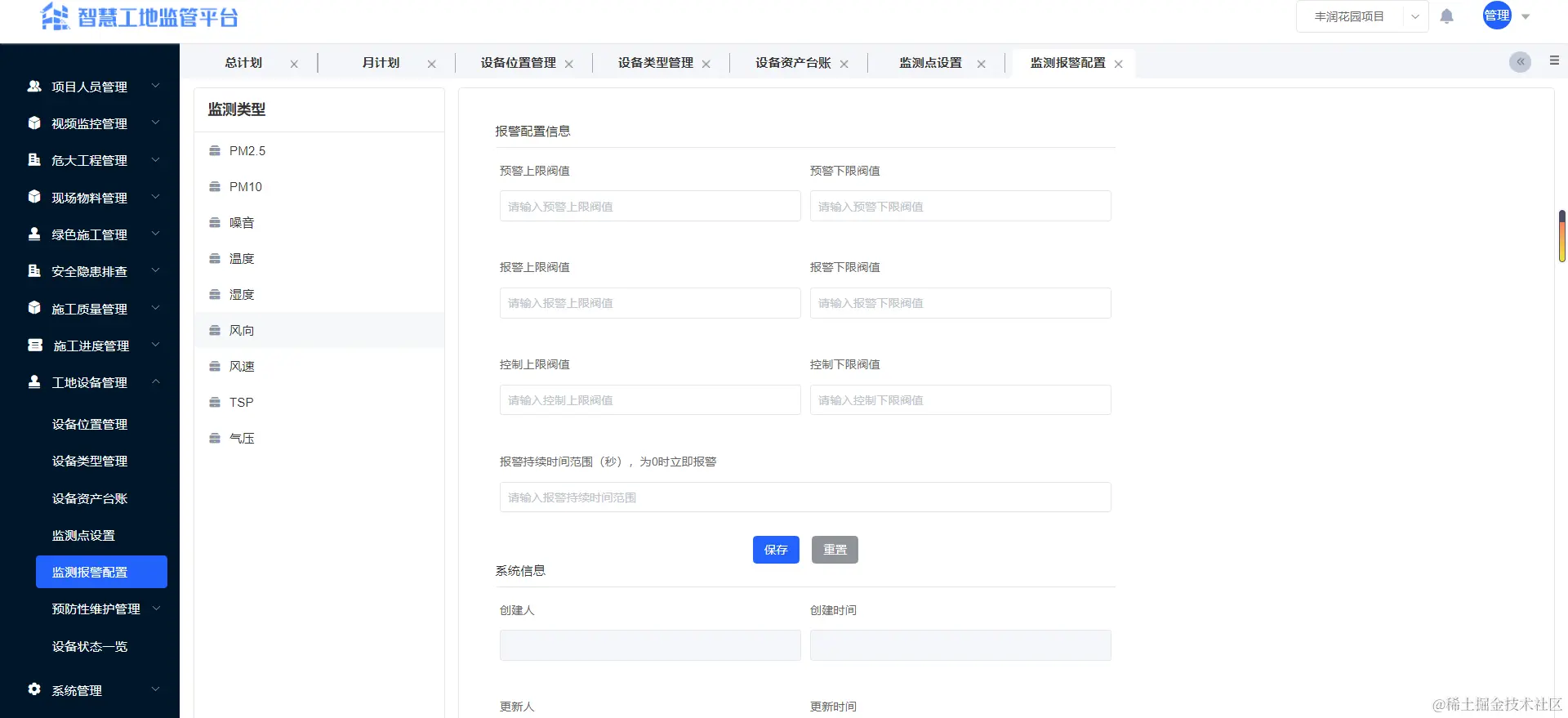Viewport: 1568px width, 718px height.
Task: Select 风速 monitoring type
Action: (319, 366)
